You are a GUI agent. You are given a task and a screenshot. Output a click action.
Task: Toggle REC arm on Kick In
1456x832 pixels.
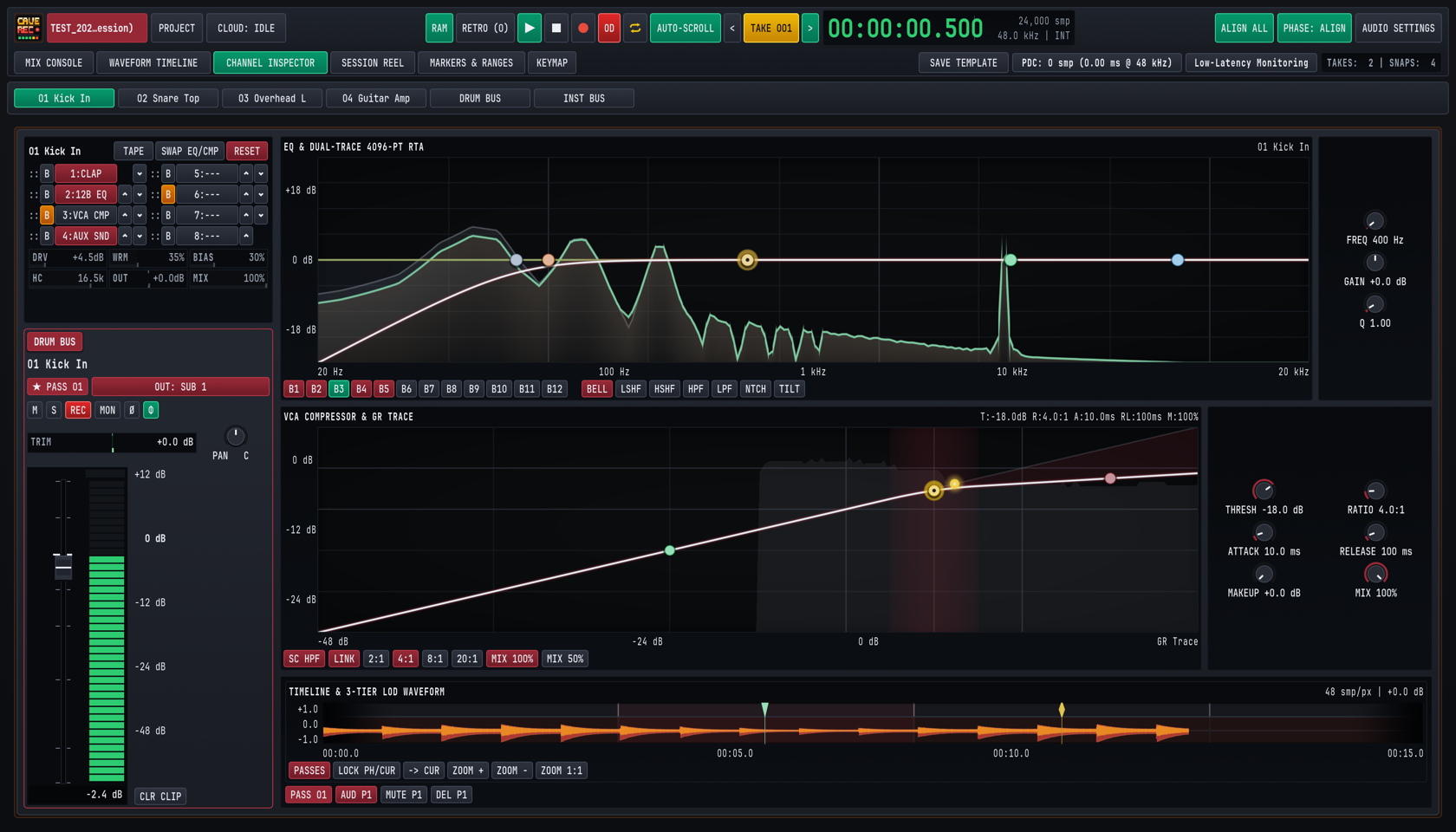point(78,410)
